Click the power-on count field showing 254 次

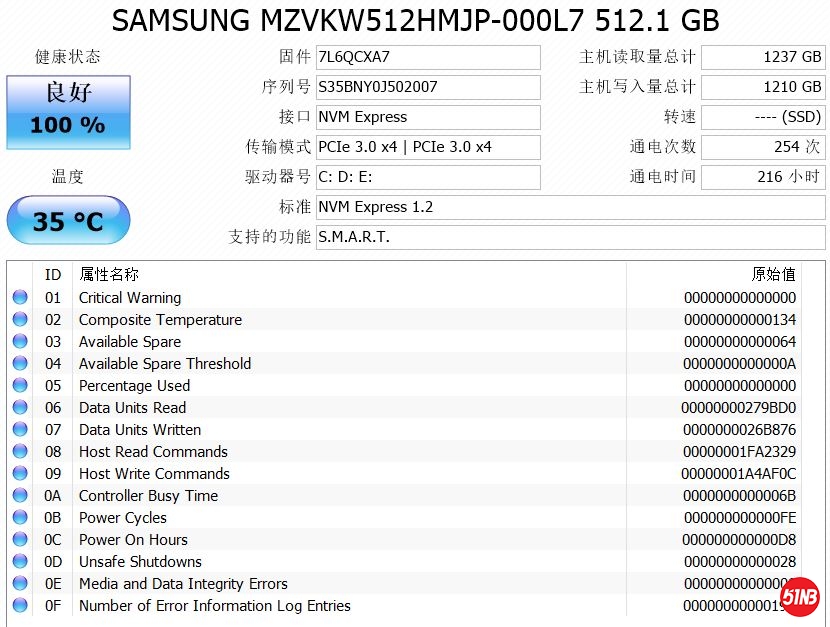(763, 147)
